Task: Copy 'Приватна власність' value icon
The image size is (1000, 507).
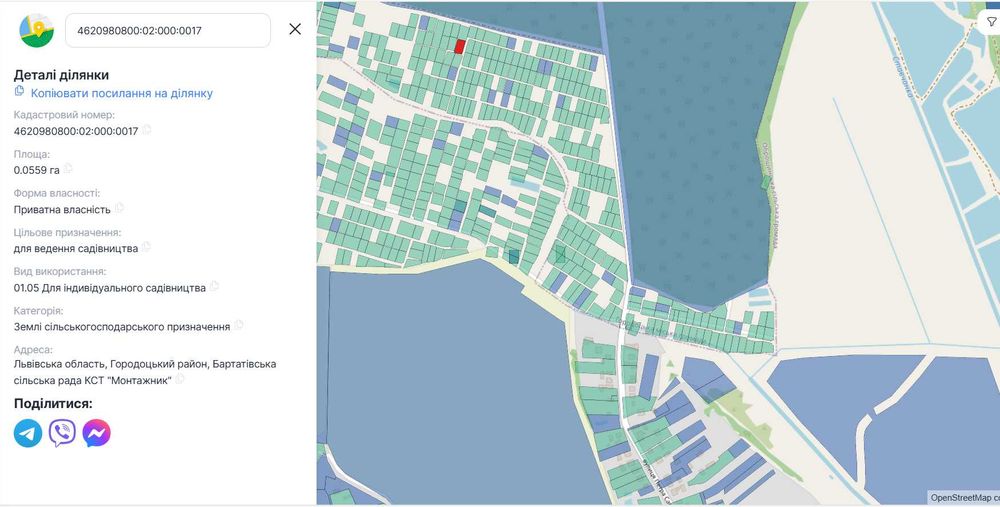Action: tap(119, 208)
